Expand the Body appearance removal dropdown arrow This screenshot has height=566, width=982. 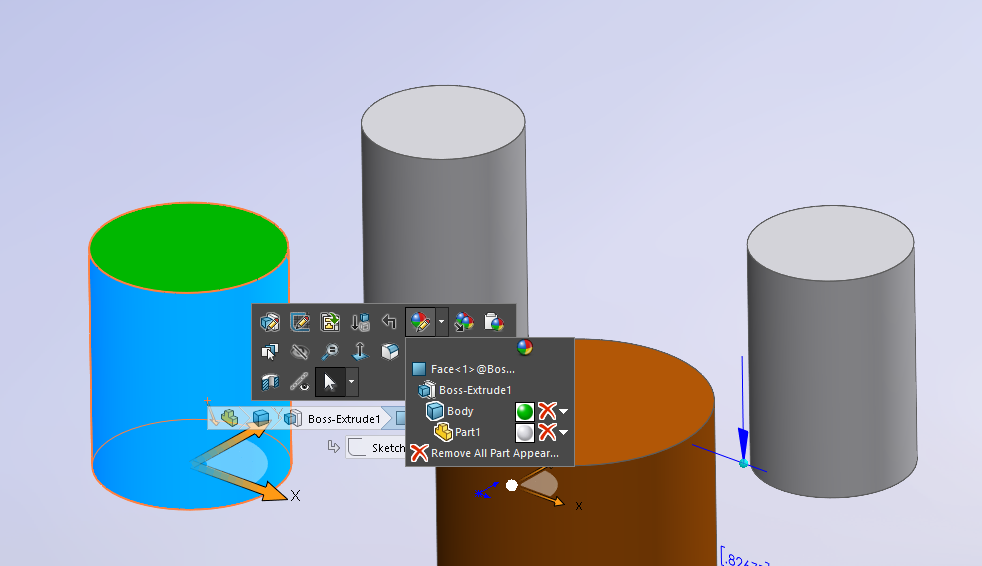(x=564, y=411)
